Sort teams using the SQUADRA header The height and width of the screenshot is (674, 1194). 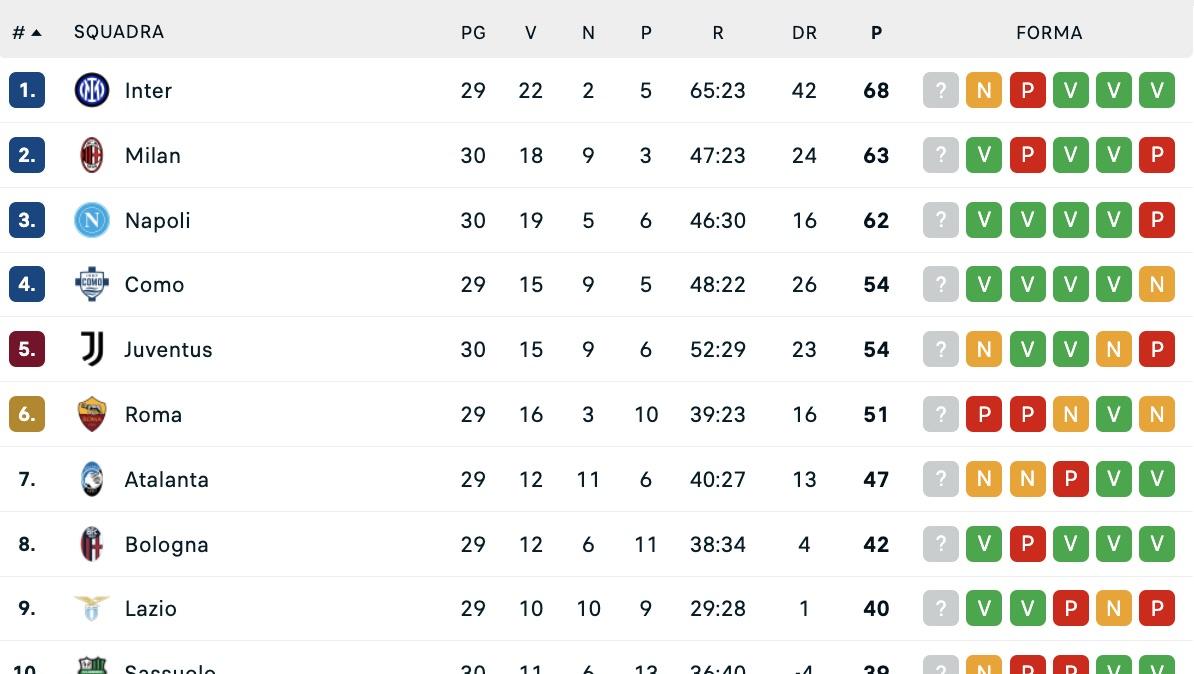tap(119, 32)
